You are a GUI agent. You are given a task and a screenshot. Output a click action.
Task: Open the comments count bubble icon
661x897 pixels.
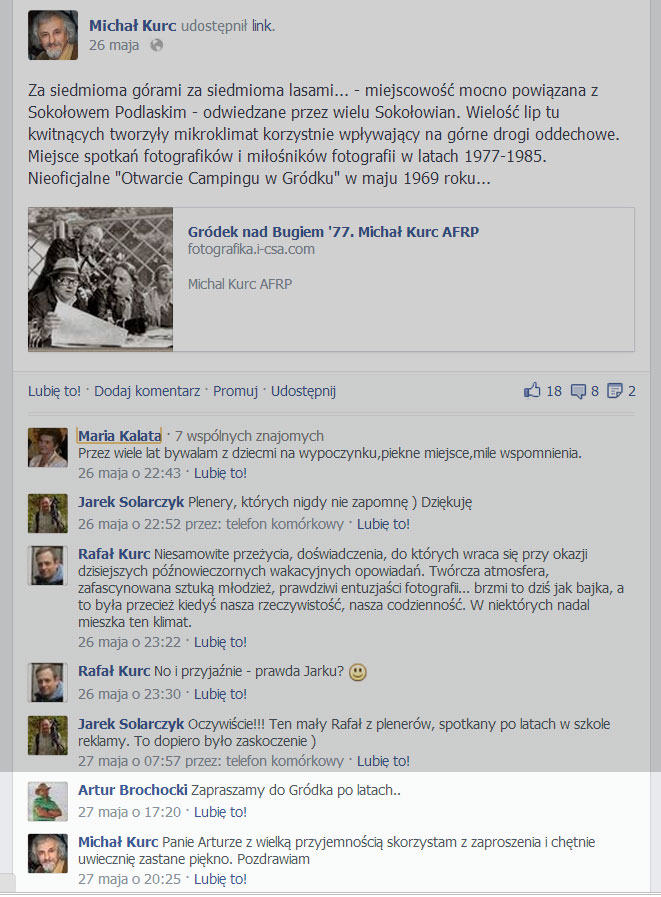(579, 391)
